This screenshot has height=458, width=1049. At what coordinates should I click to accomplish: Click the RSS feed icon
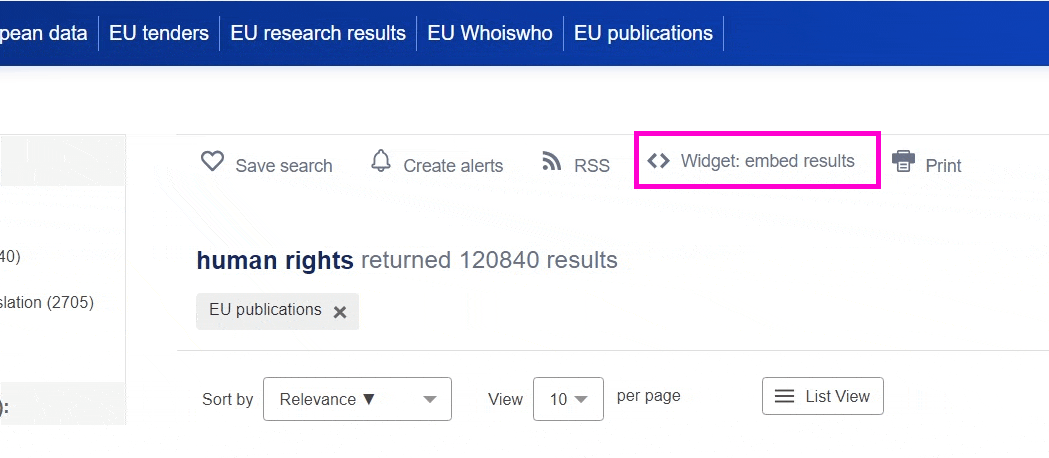(x=552, y=161)
